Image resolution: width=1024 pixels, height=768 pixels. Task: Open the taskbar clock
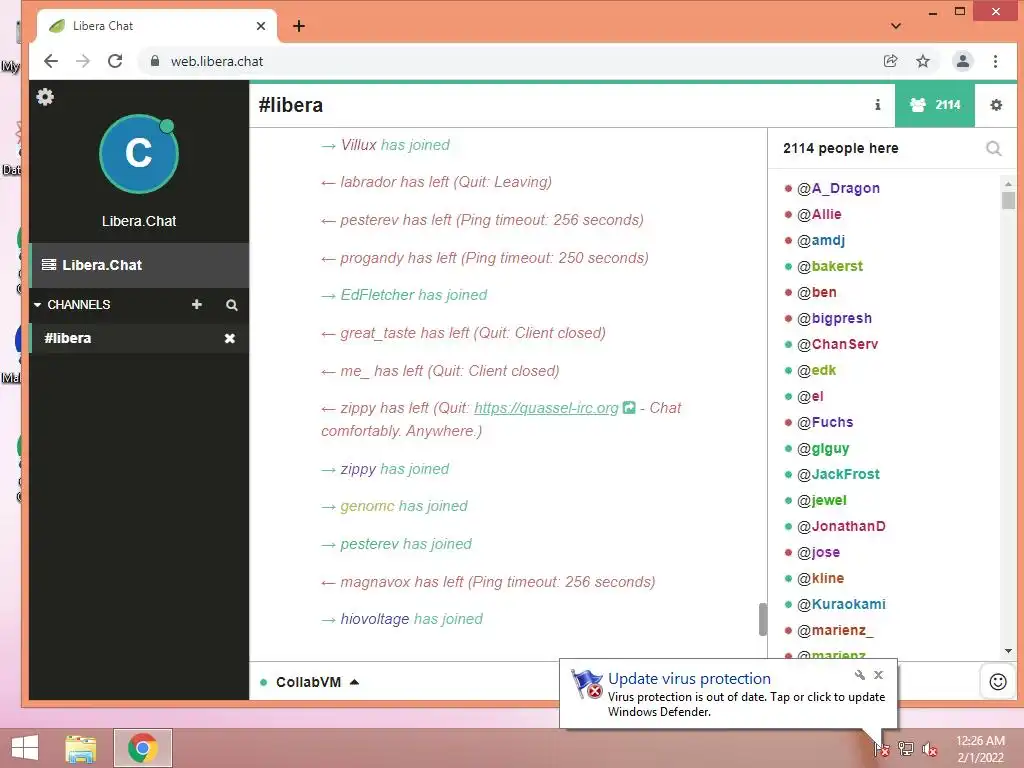tap(980, 748)
